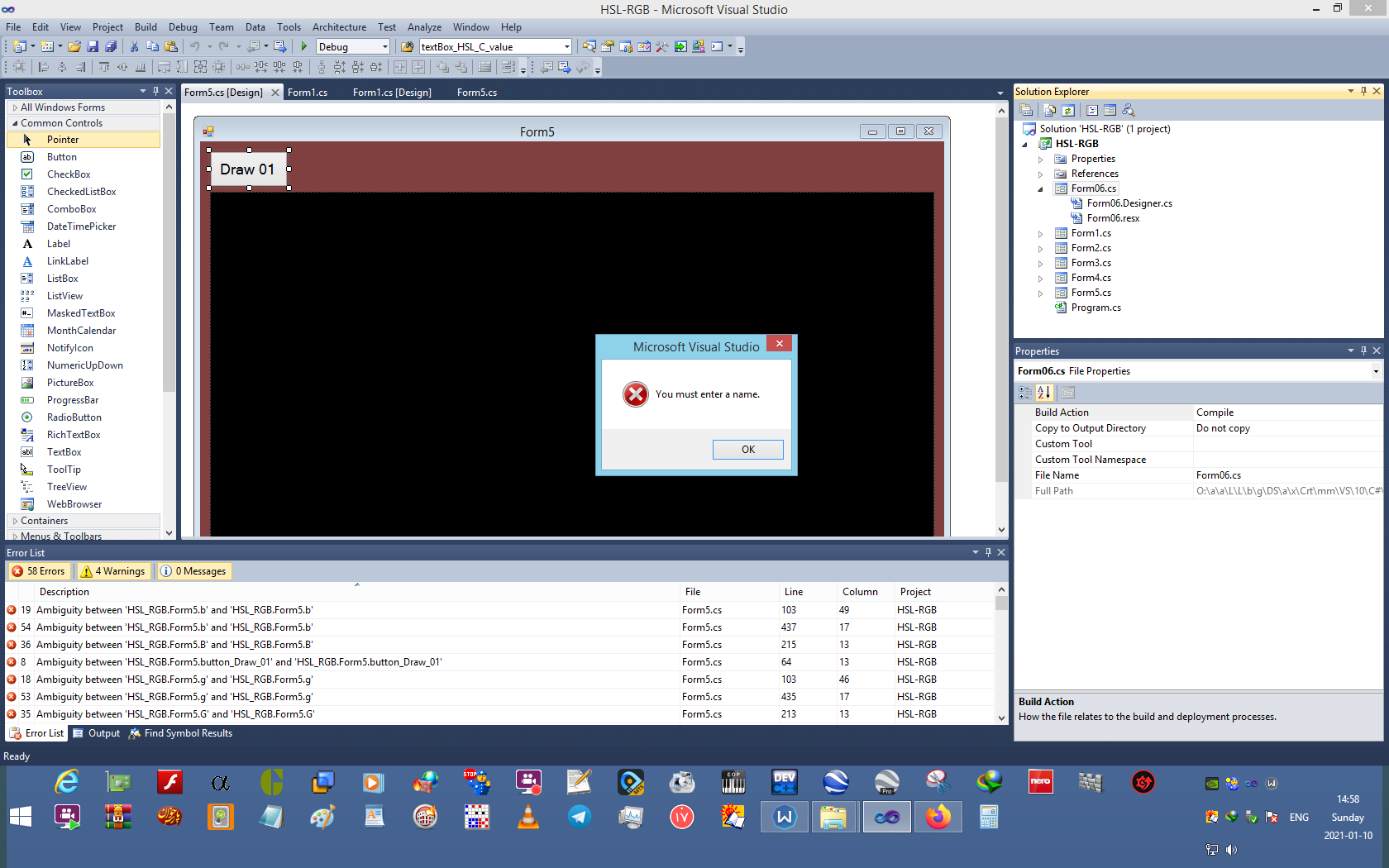Toggle the 0 Messages filter
This screenshot has width=1389, height=868.
194,571
